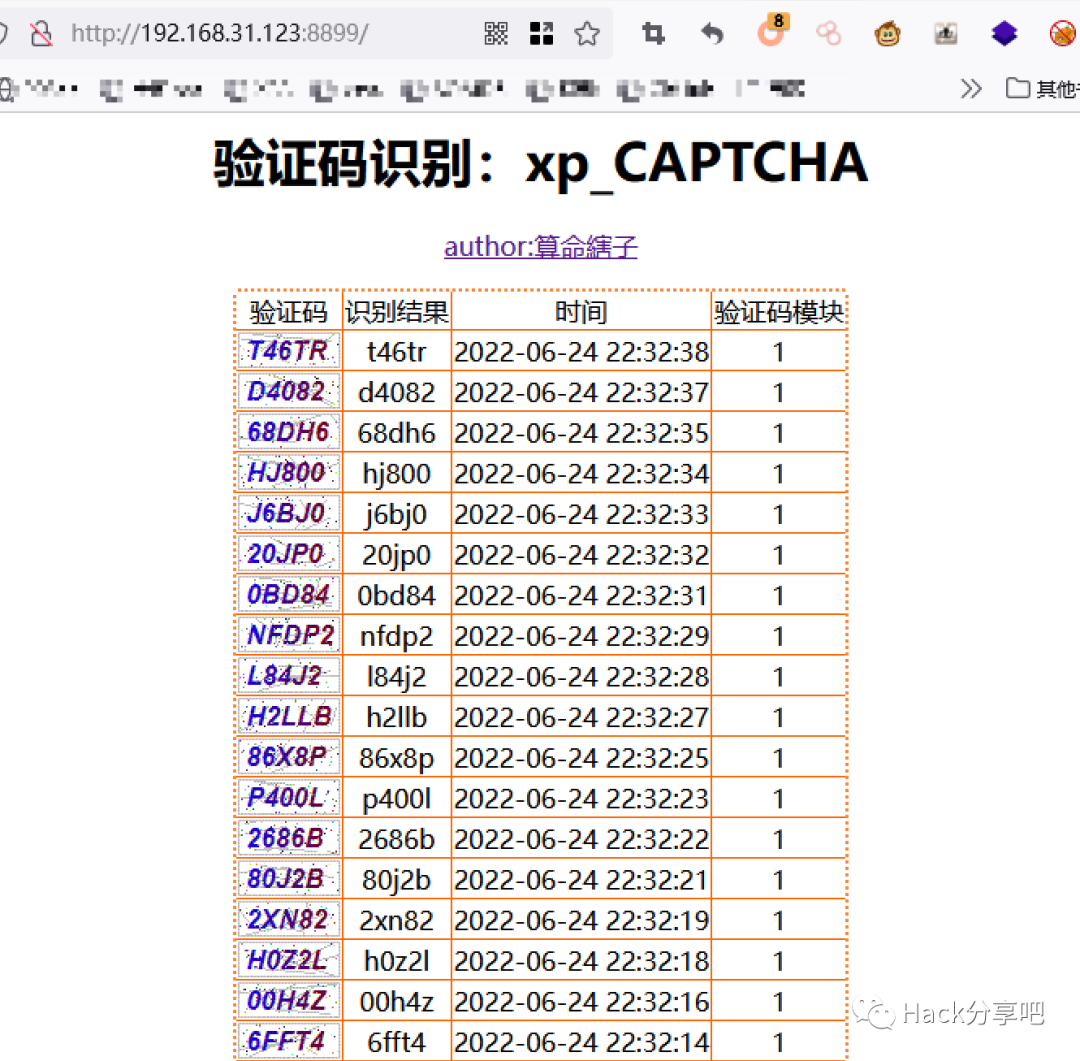This screenshot has width=1080, height=1061.
Task: Click the 00H4Z captcha thumbnail
Action: [x=289, y=1000]
